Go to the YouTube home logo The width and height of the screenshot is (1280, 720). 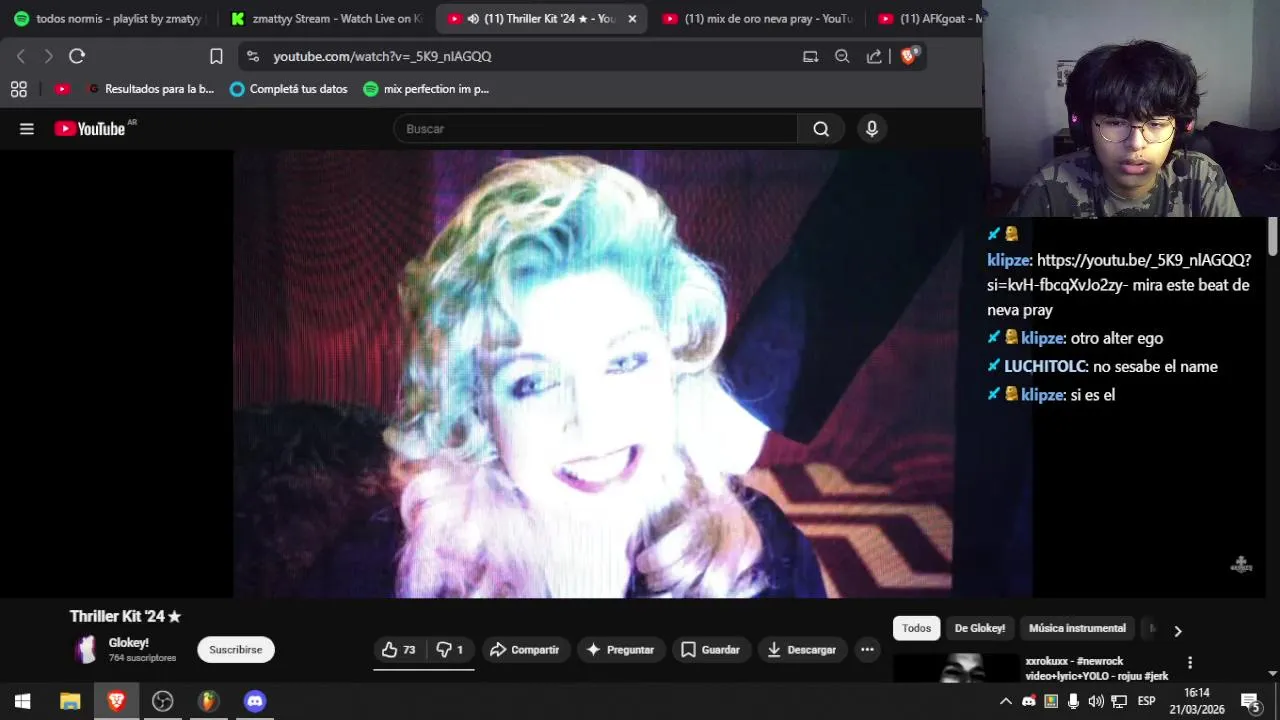pyautogui.click(x=90, y=129)
